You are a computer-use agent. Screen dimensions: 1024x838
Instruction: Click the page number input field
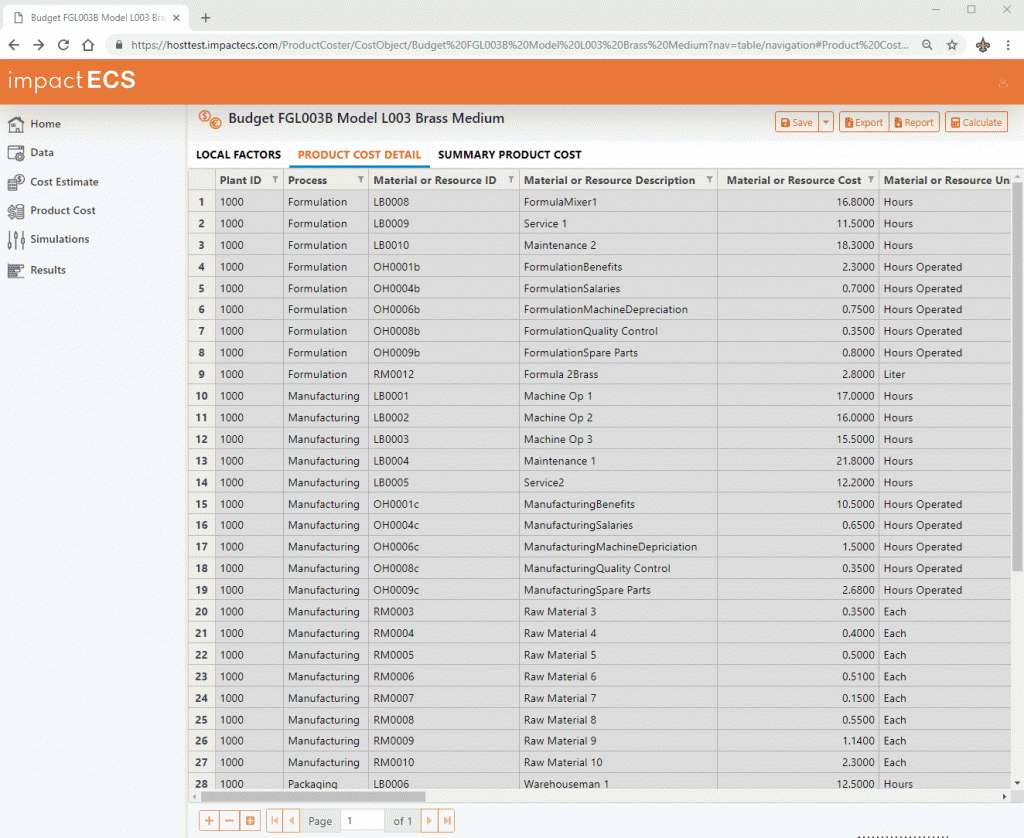tap(362, 820)
